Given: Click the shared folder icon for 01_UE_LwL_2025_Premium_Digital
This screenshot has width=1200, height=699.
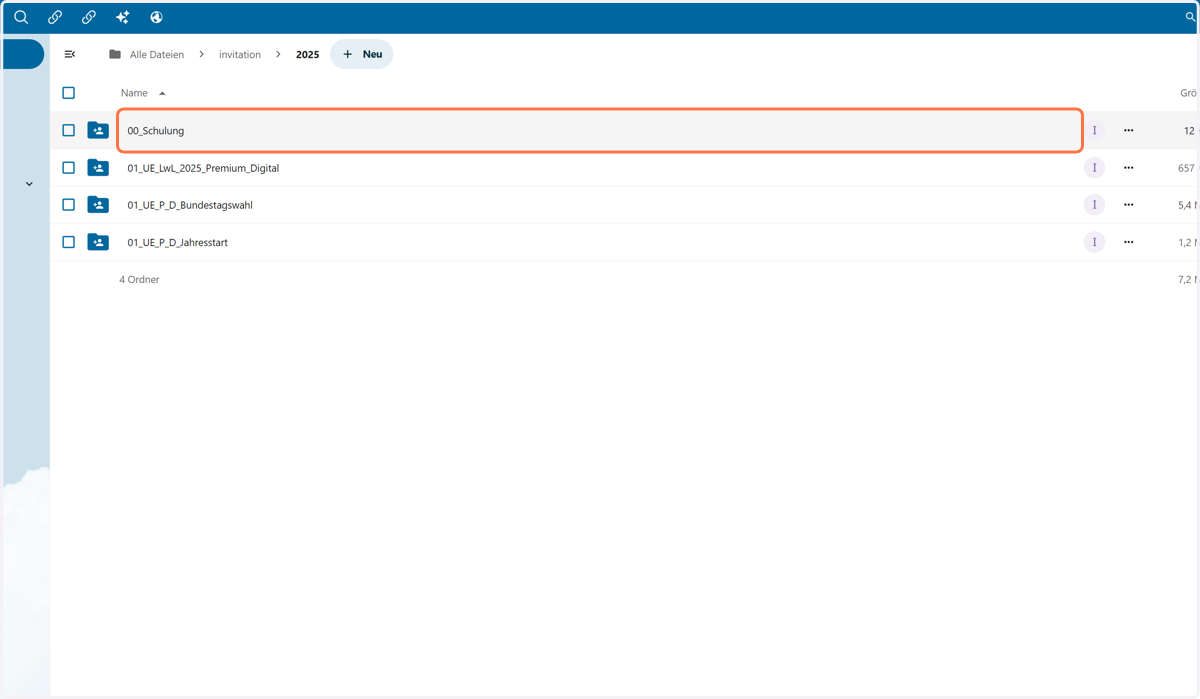Looking at the screenshot, I should coord(98,168).
